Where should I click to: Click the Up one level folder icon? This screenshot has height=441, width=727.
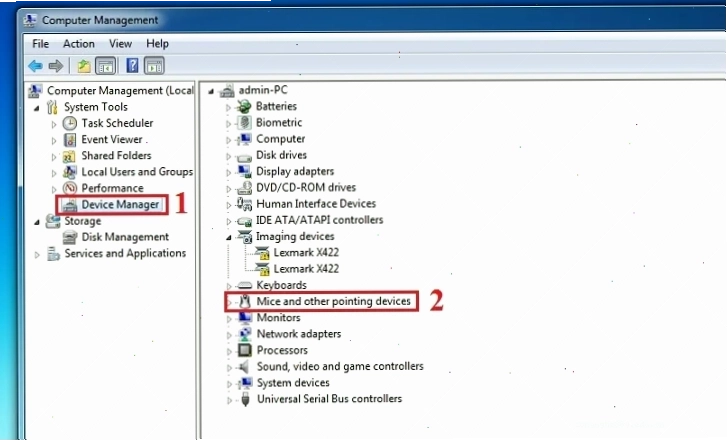point(84,66)
